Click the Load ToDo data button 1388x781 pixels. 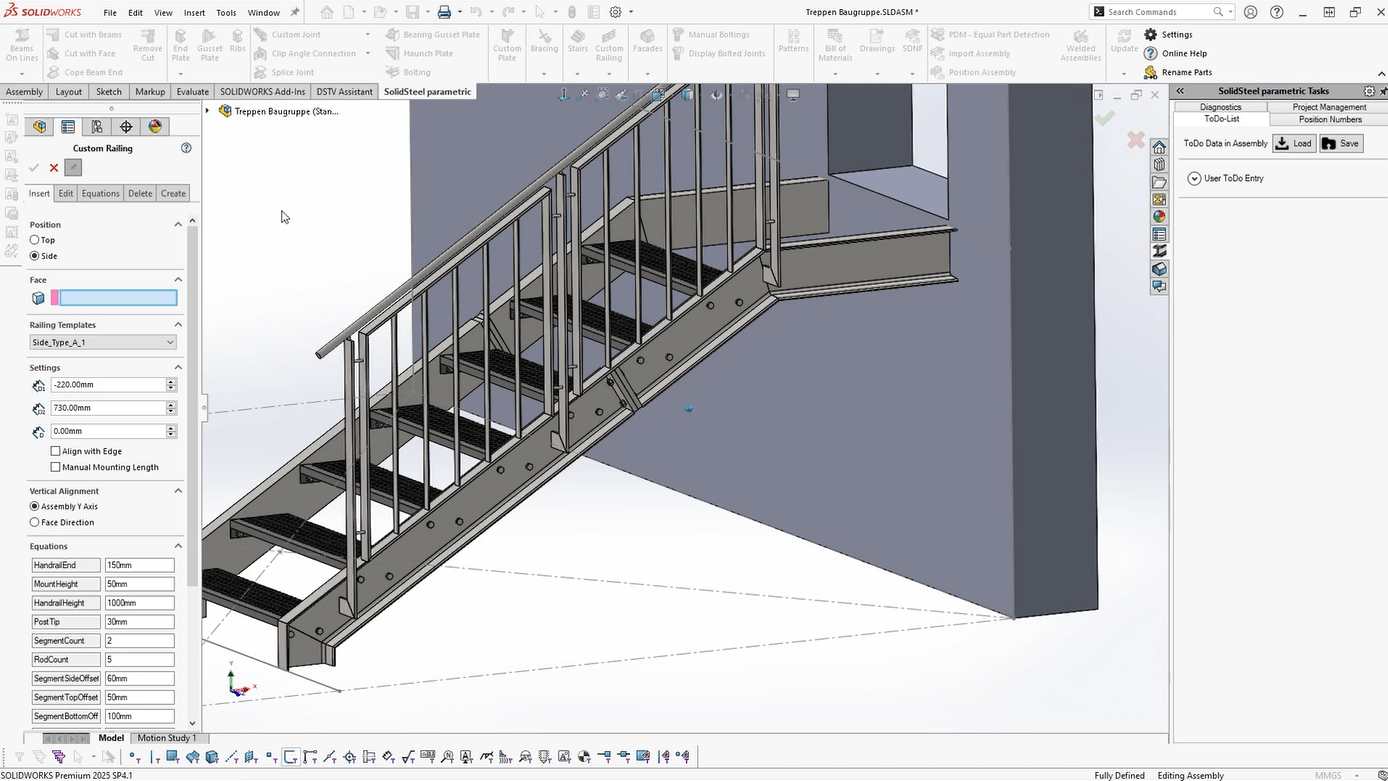coord(1294,143)
